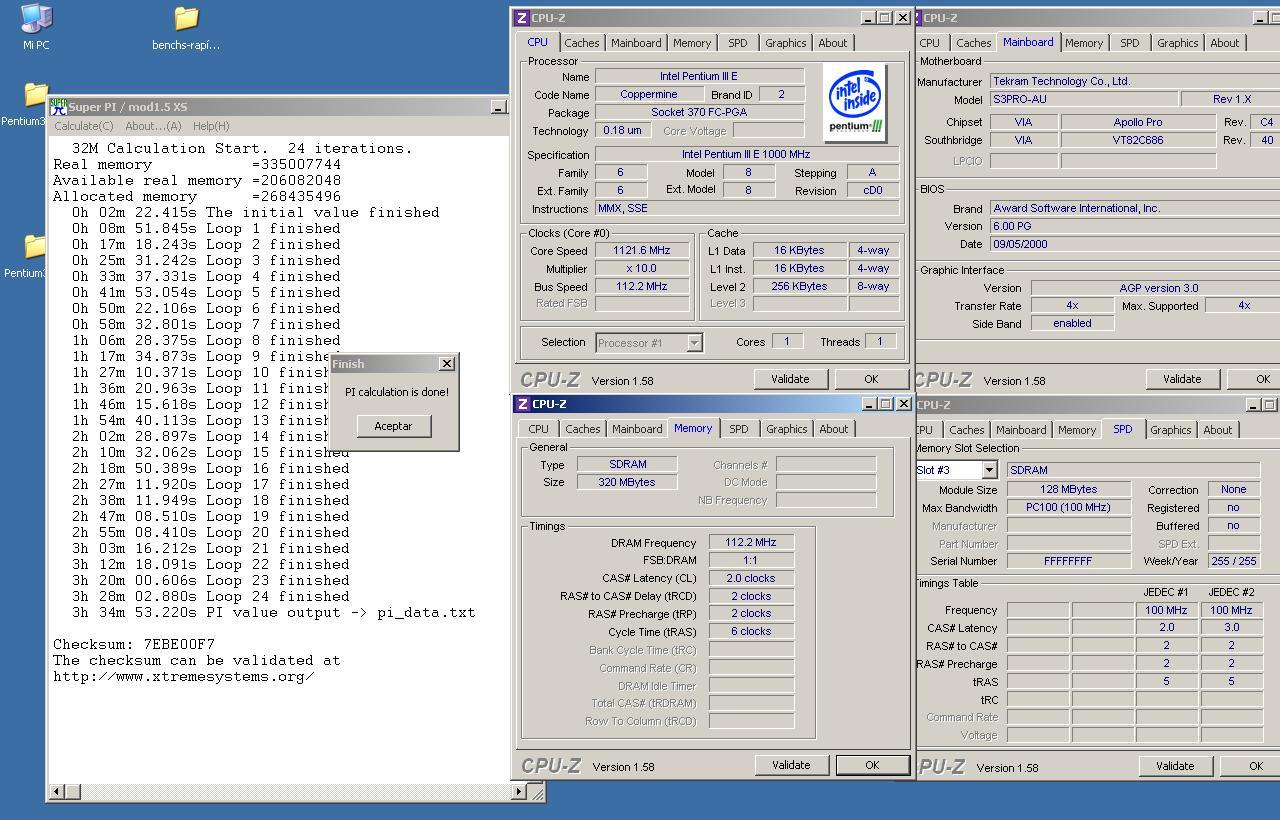
Task: Click Validate in the CPU tab window
Action: tap(790, 379)
